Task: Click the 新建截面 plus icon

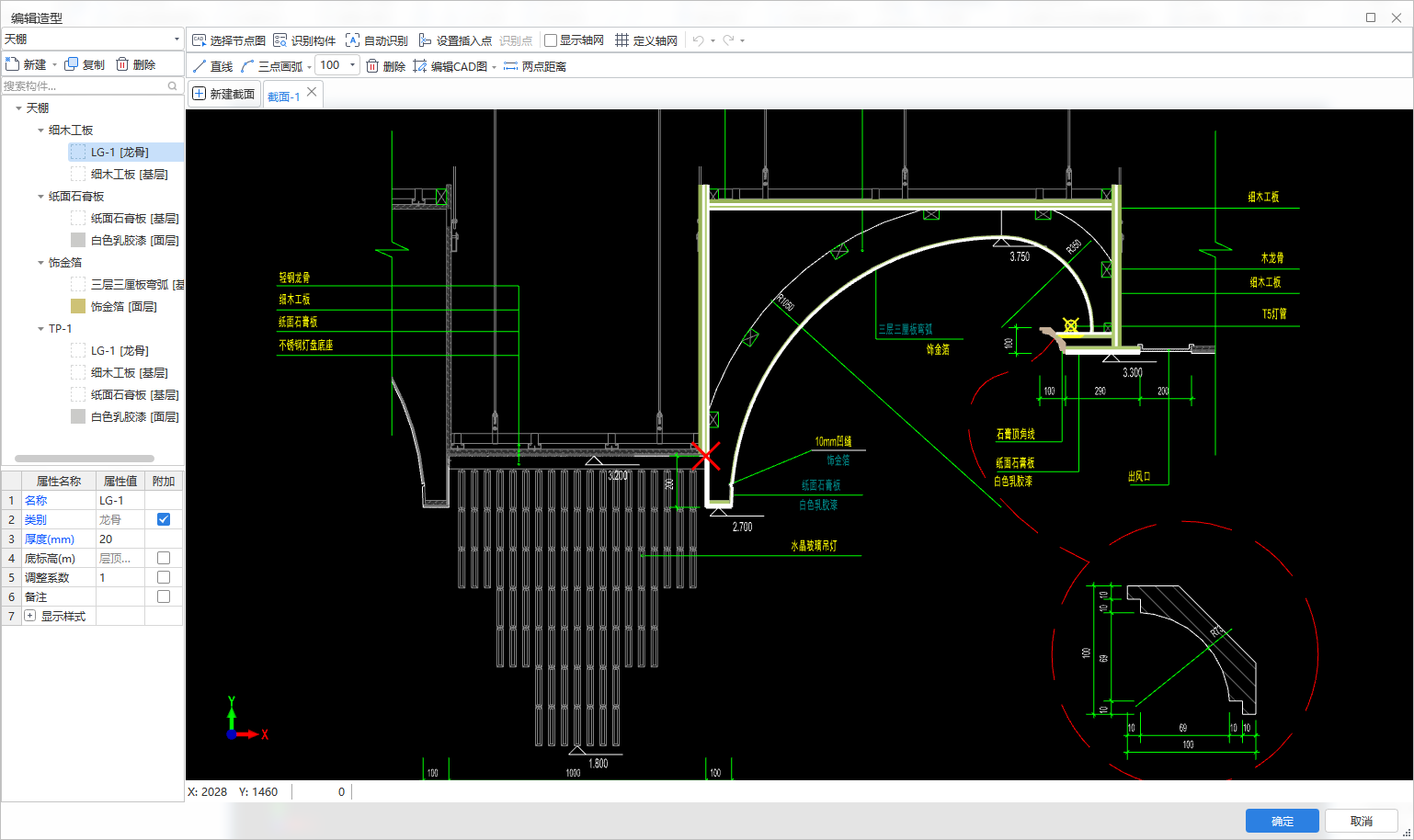Action: pos(199,94)
